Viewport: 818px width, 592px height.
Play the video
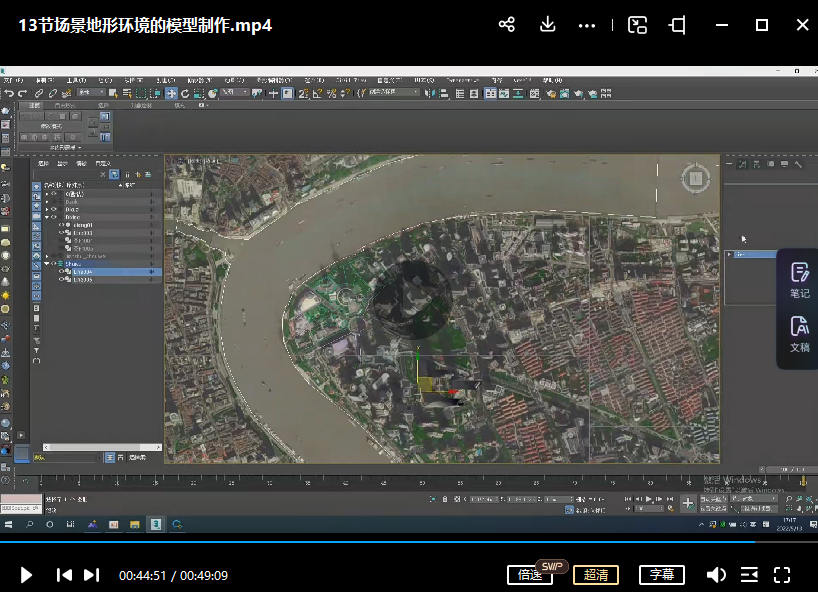tap(27, 575)
